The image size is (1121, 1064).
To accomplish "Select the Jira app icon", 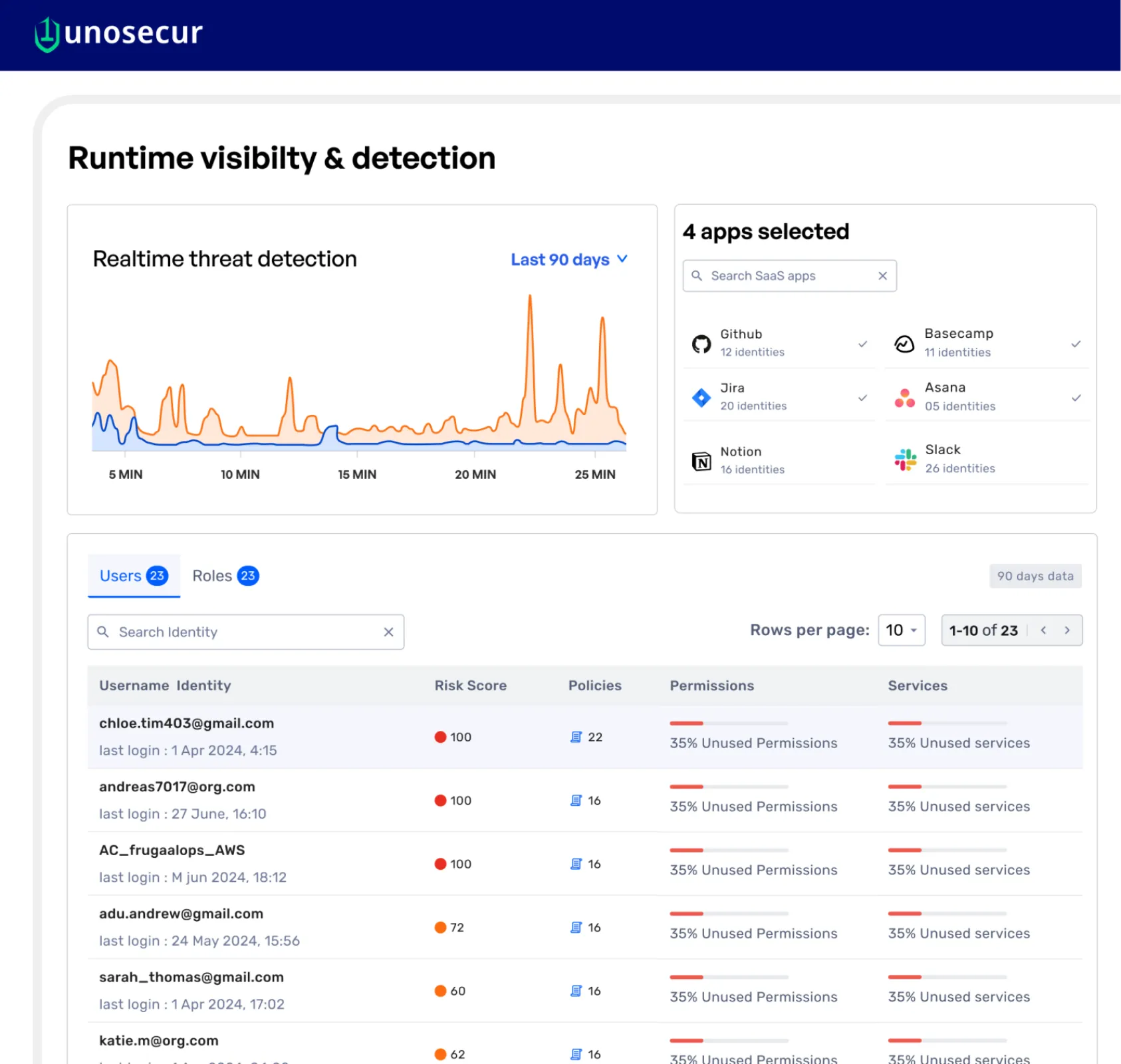I will (x=701, y=398).
